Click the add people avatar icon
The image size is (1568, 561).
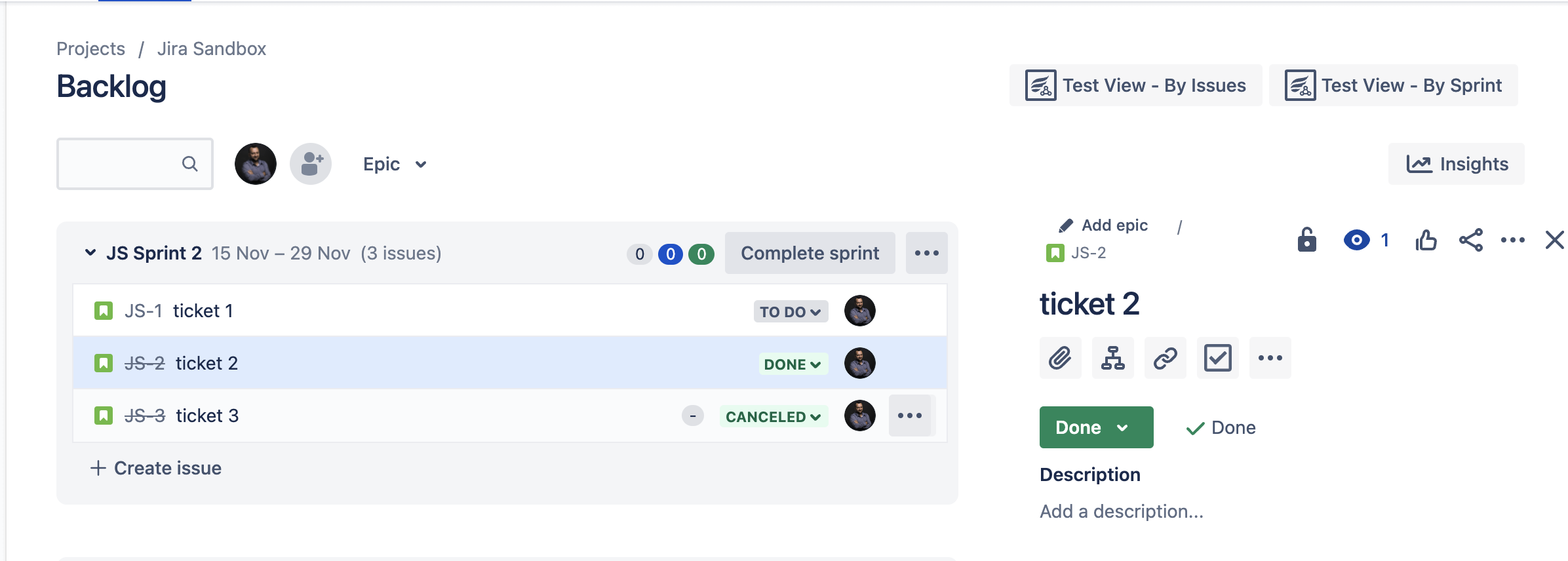coord(311,164)
